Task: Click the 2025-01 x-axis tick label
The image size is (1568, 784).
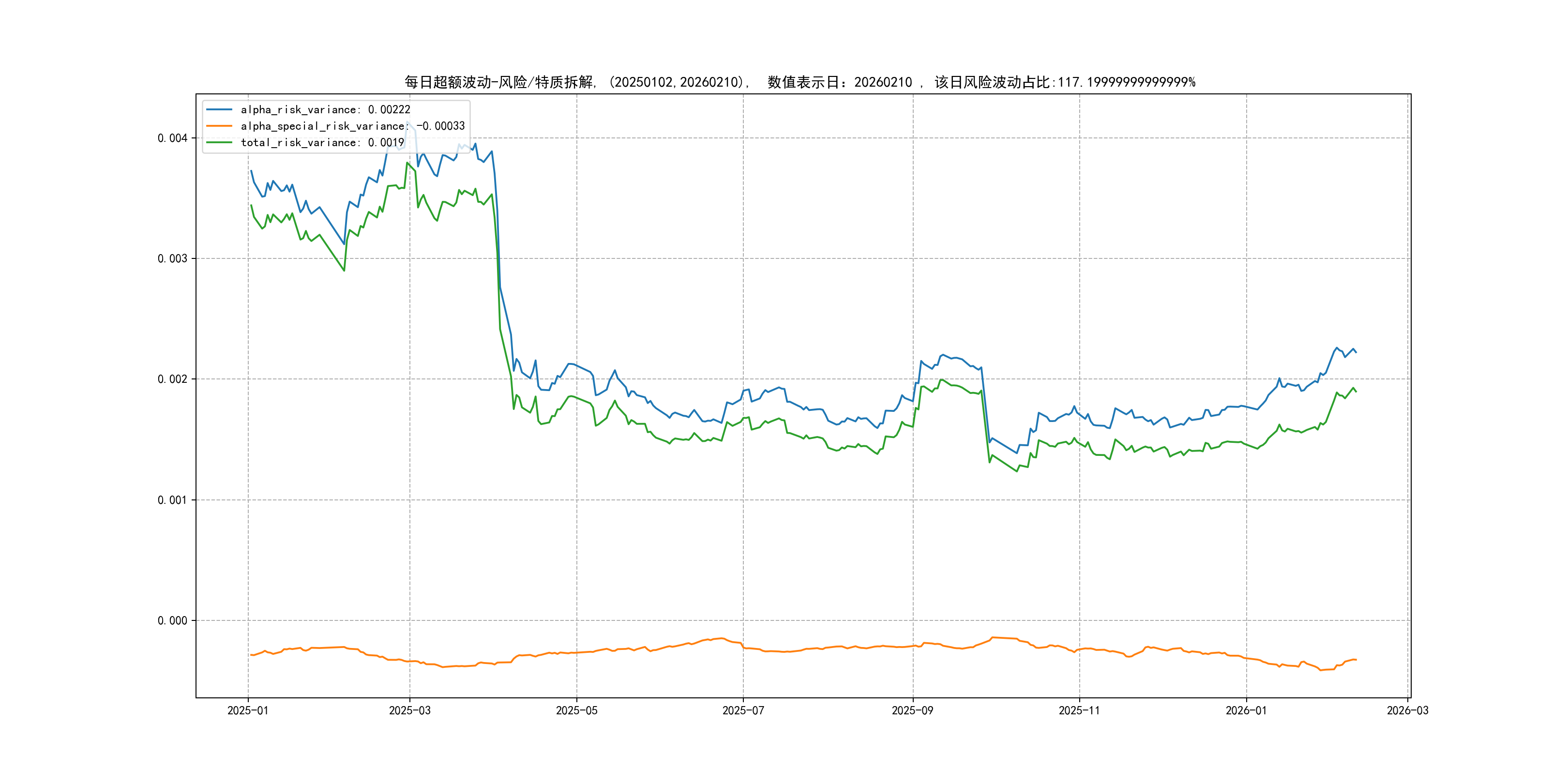Action: [248, 710]
